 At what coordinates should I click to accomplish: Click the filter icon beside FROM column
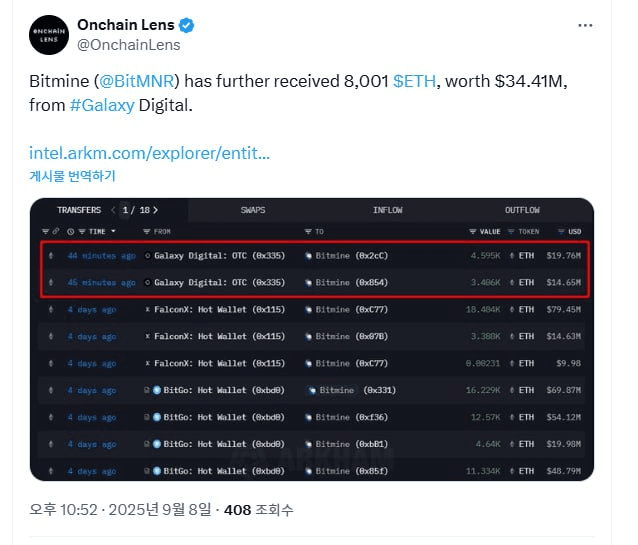coord(147,232)
